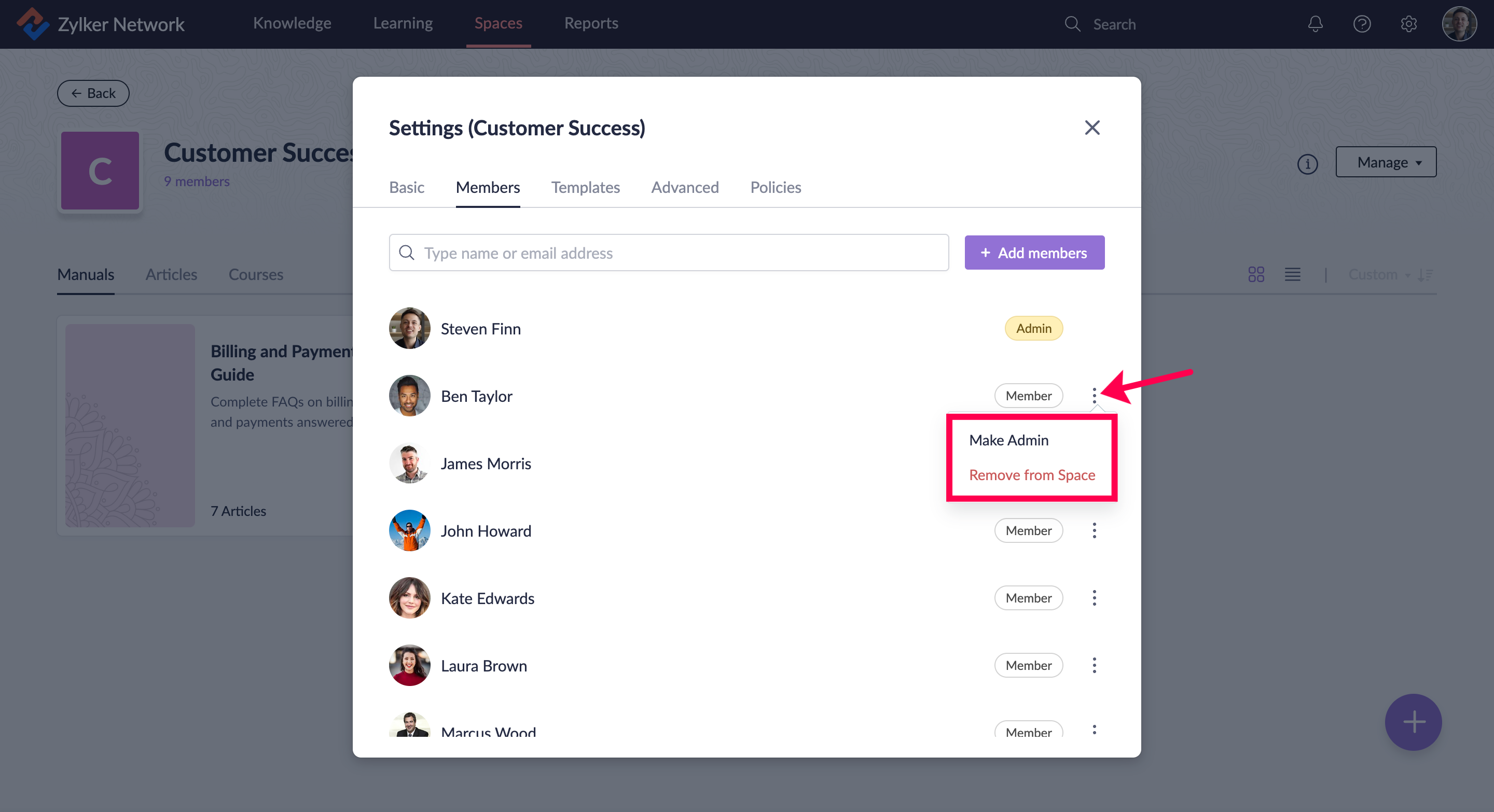Screen dimensions: 1494x812
Task: Switch to list view icon
Action: 1292,275
